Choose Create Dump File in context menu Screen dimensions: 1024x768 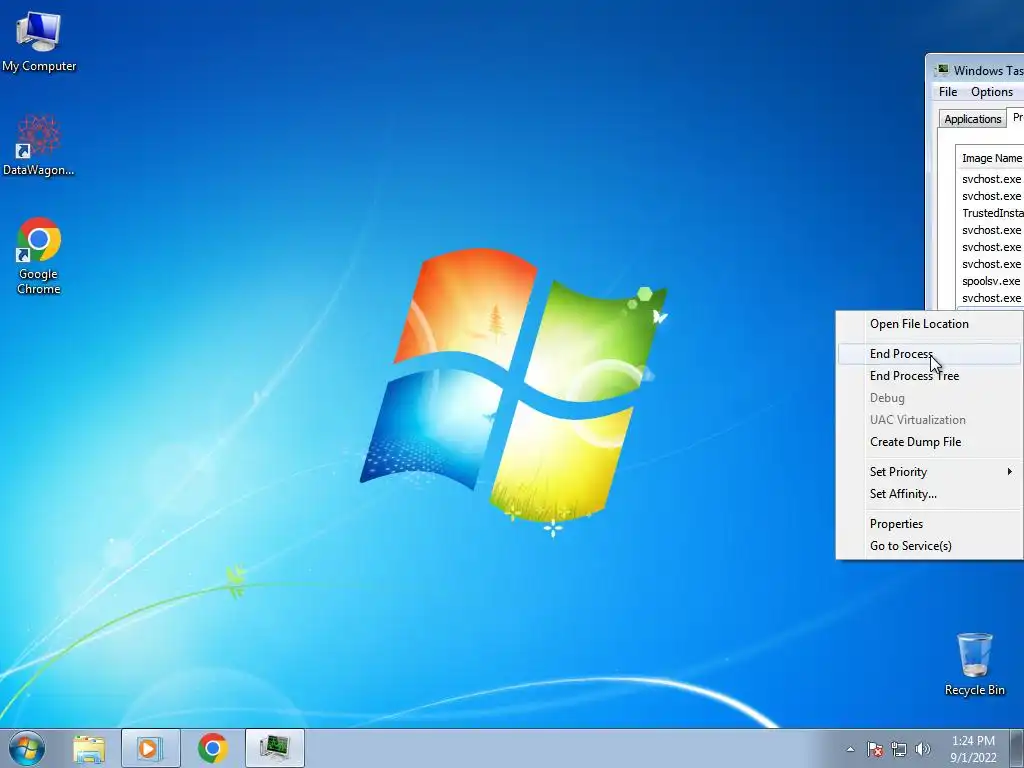(930, 442)
